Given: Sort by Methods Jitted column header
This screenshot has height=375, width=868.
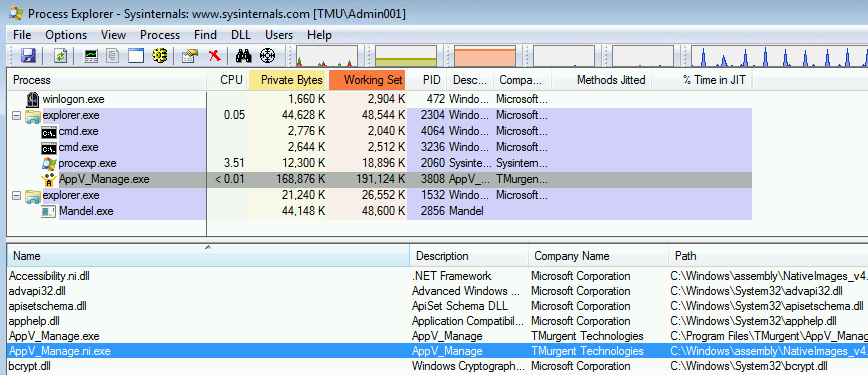Looking at the screenshot, I should [x=602, y=80].
